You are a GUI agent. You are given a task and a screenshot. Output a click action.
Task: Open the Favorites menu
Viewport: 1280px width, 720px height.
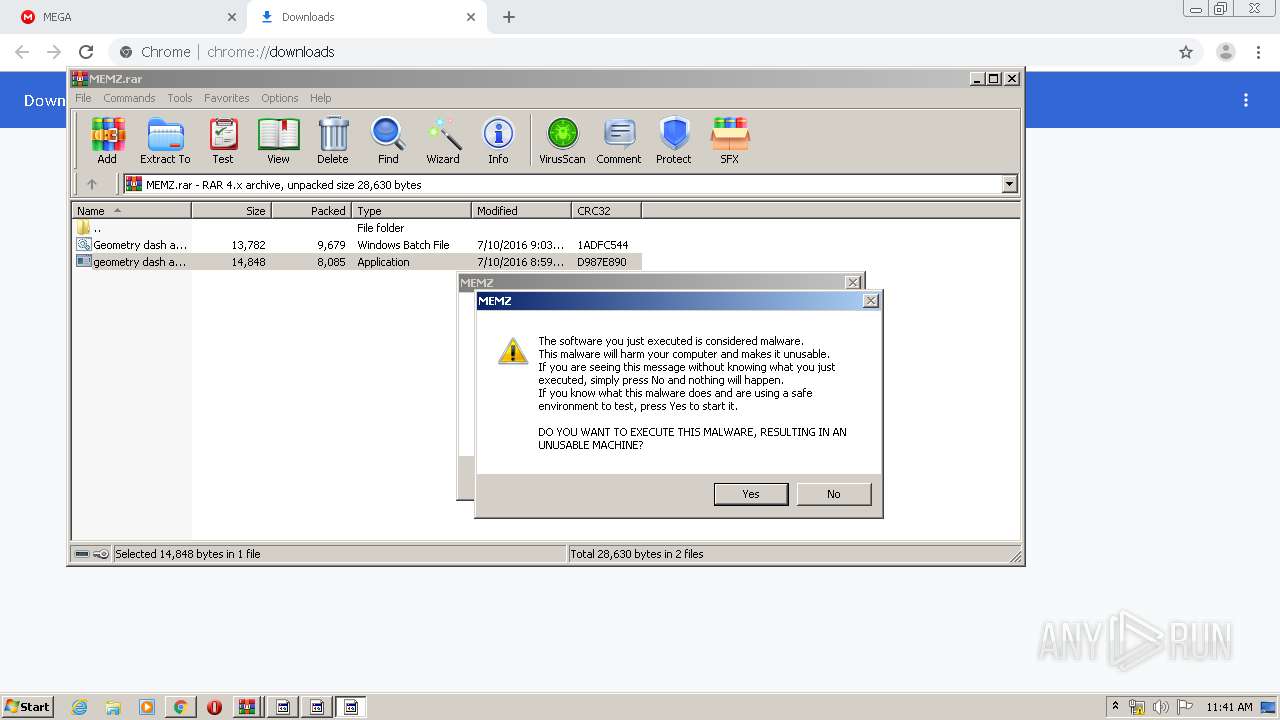pos(227,98)
